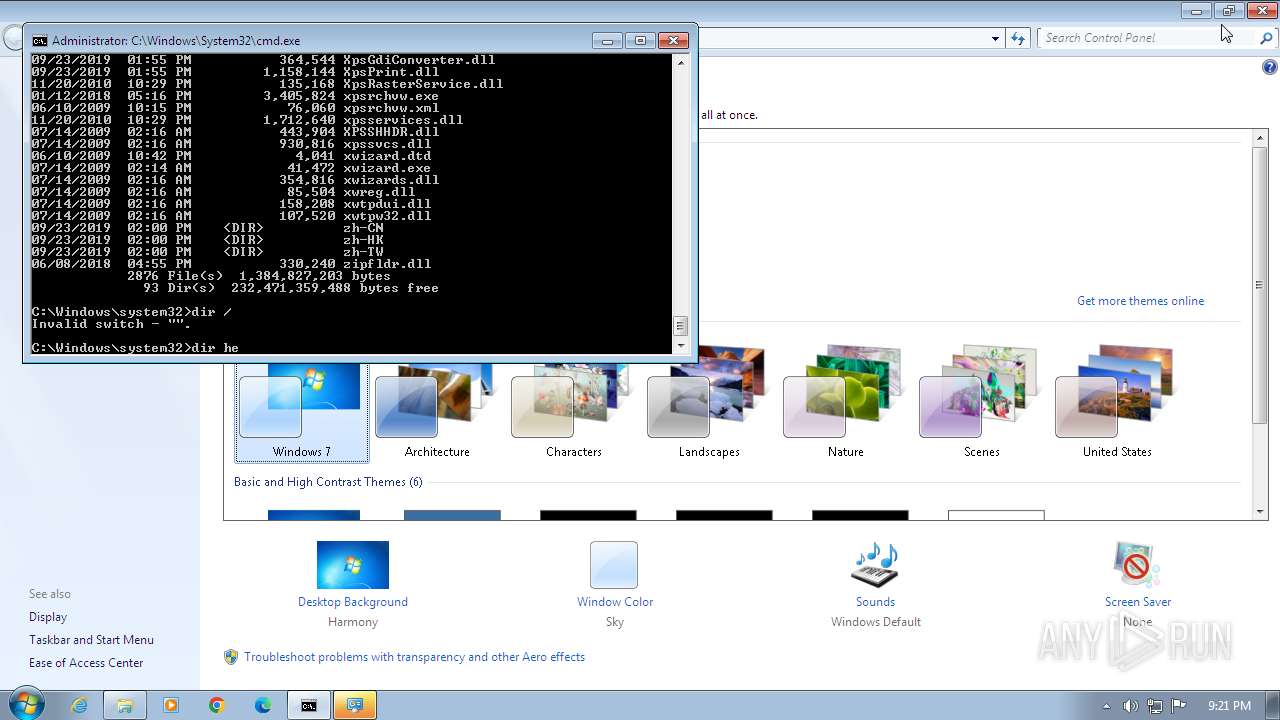Focus the Search Control Panel field
This screenshot has height=720, width=1280.
1146,38
